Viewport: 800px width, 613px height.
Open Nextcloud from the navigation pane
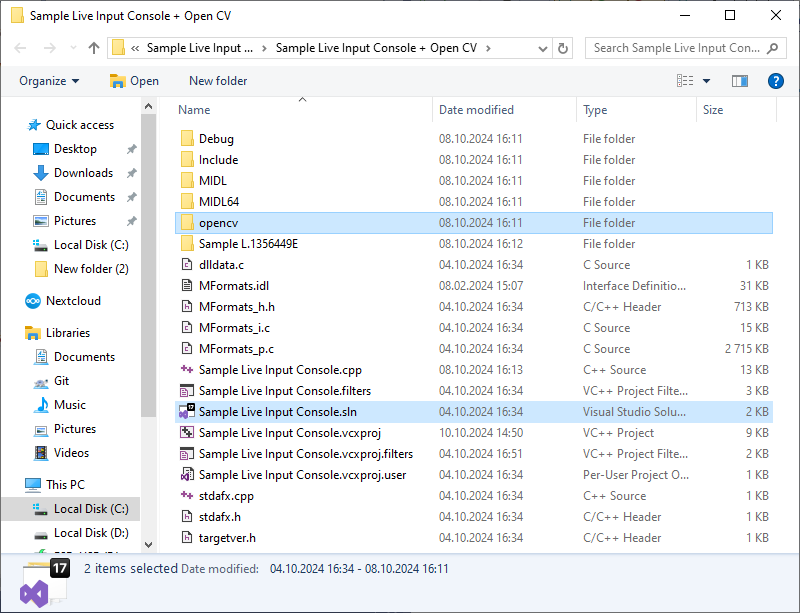coord(63,301)
